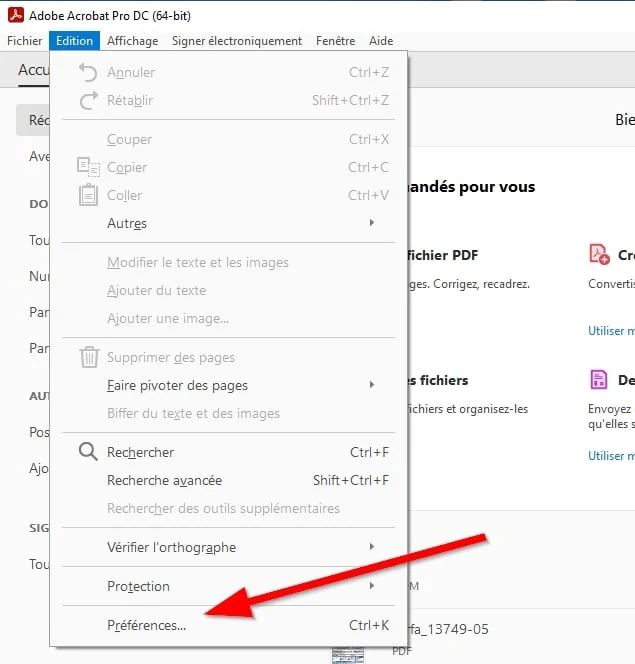Open the Aide menu

[x=381, y=41]
